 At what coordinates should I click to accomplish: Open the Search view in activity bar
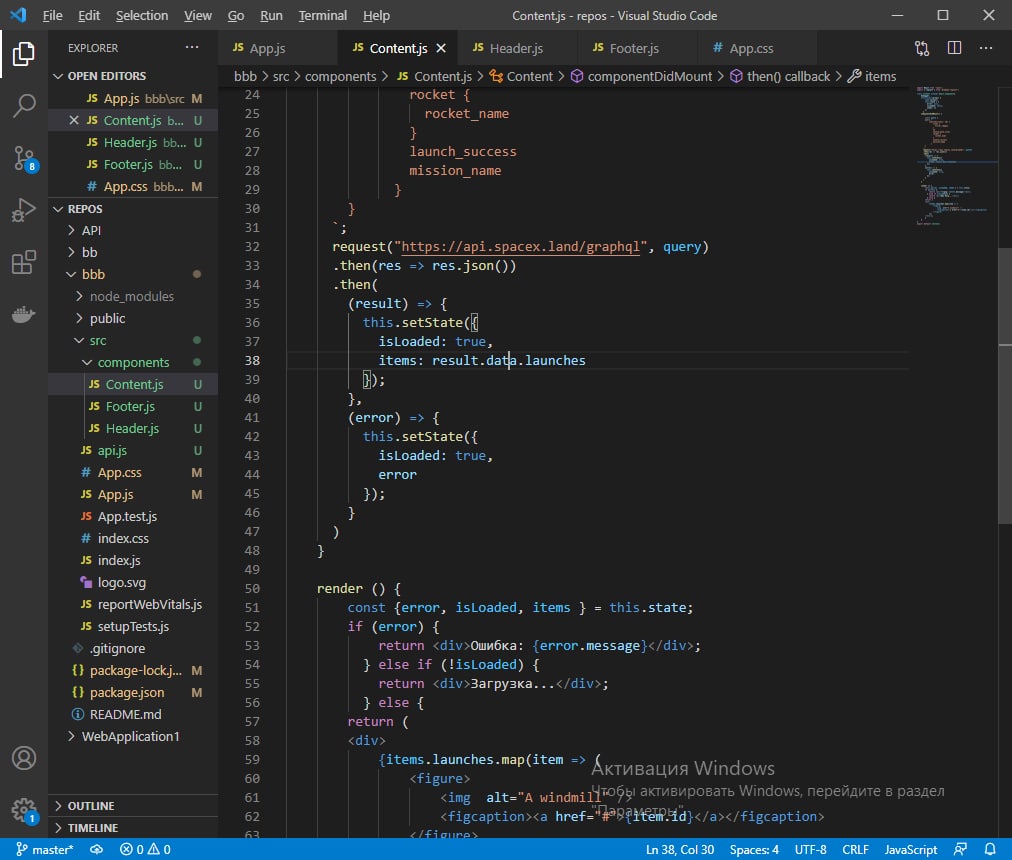pos(24,106)
